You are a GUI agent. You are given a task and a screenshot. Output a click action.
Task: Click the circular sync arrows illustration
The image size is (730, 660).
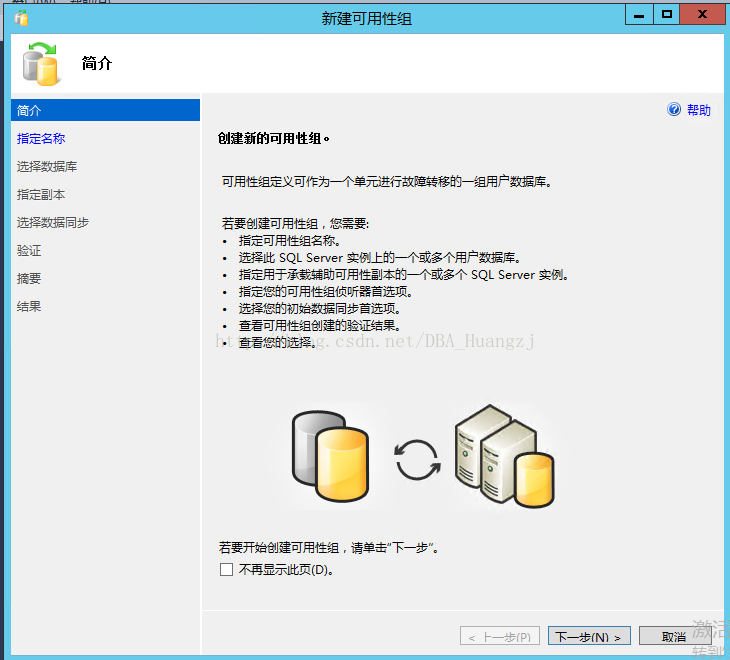point(418,460)
